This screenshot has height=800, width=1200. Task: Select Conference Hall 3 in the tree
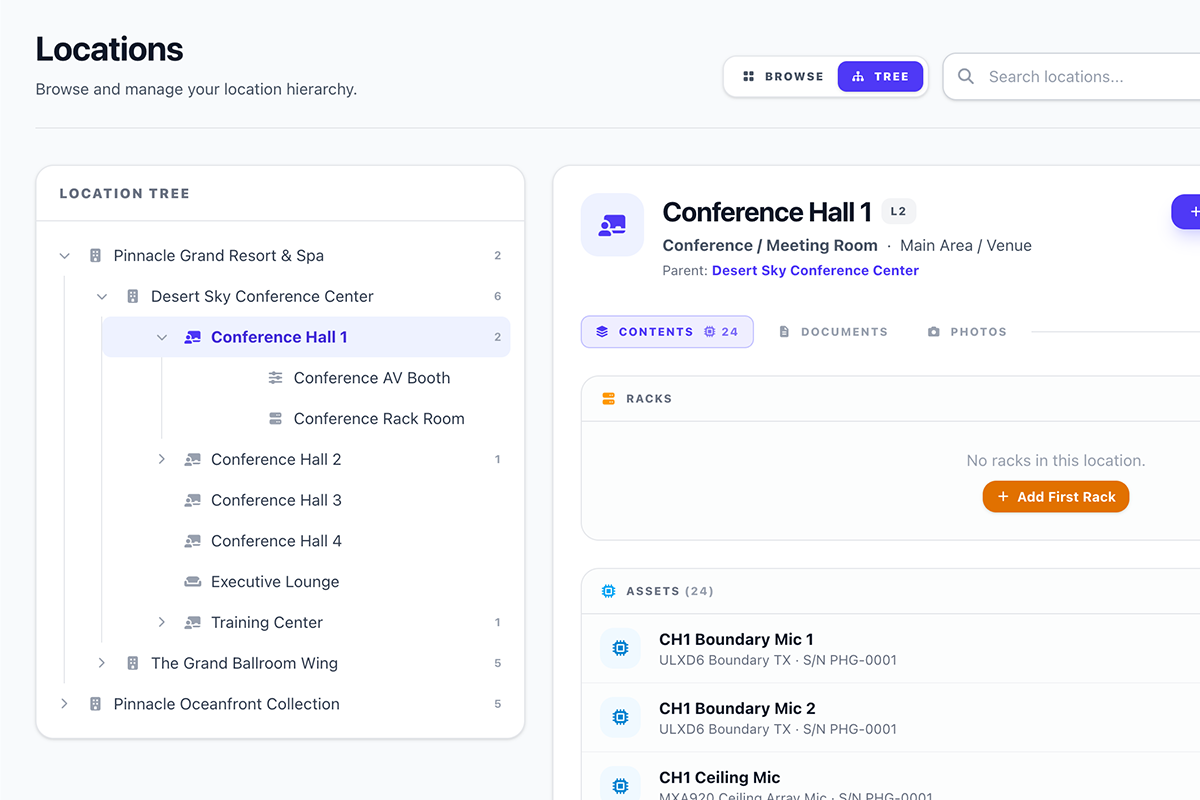click(x=276, y=500)
